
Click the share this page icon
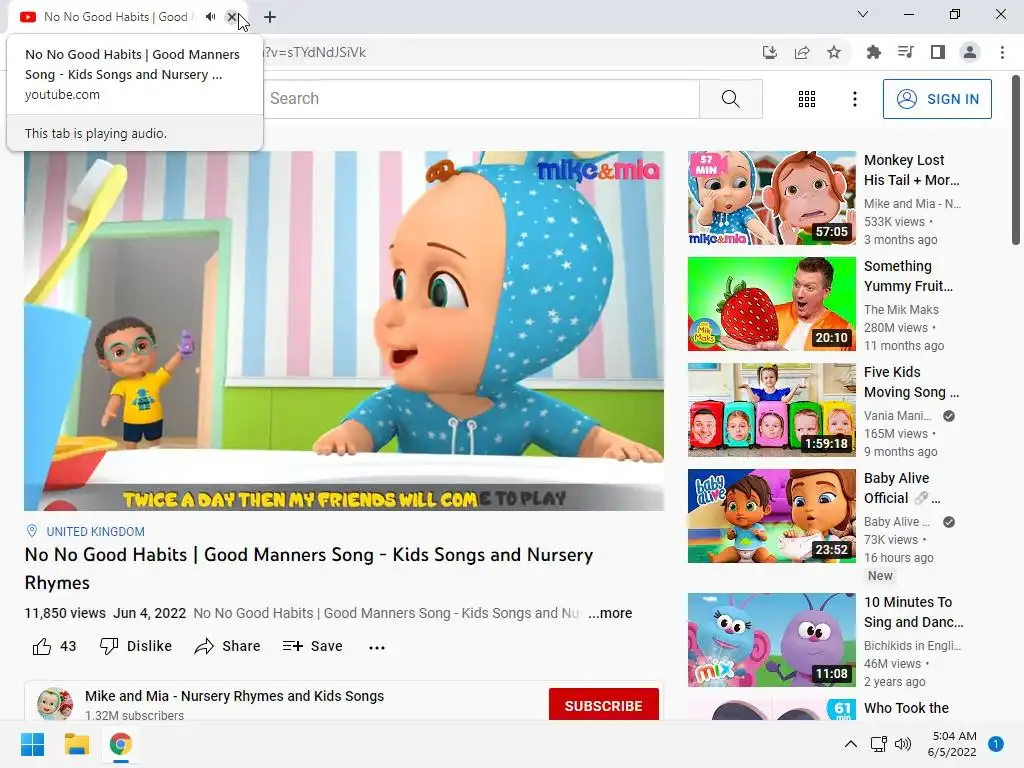point(802,52)
